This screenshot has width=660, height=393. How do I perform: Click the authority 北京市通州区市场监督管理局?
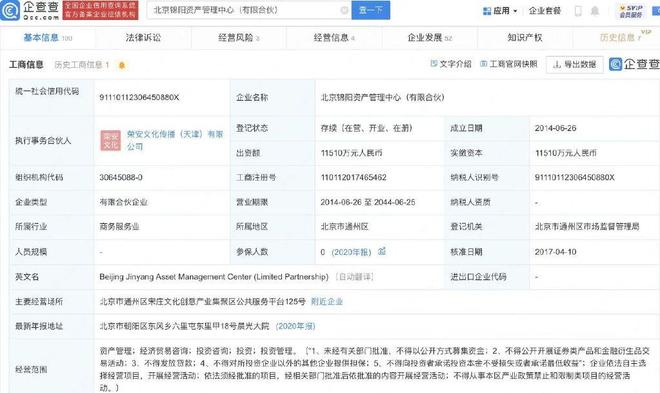(587, 227)
